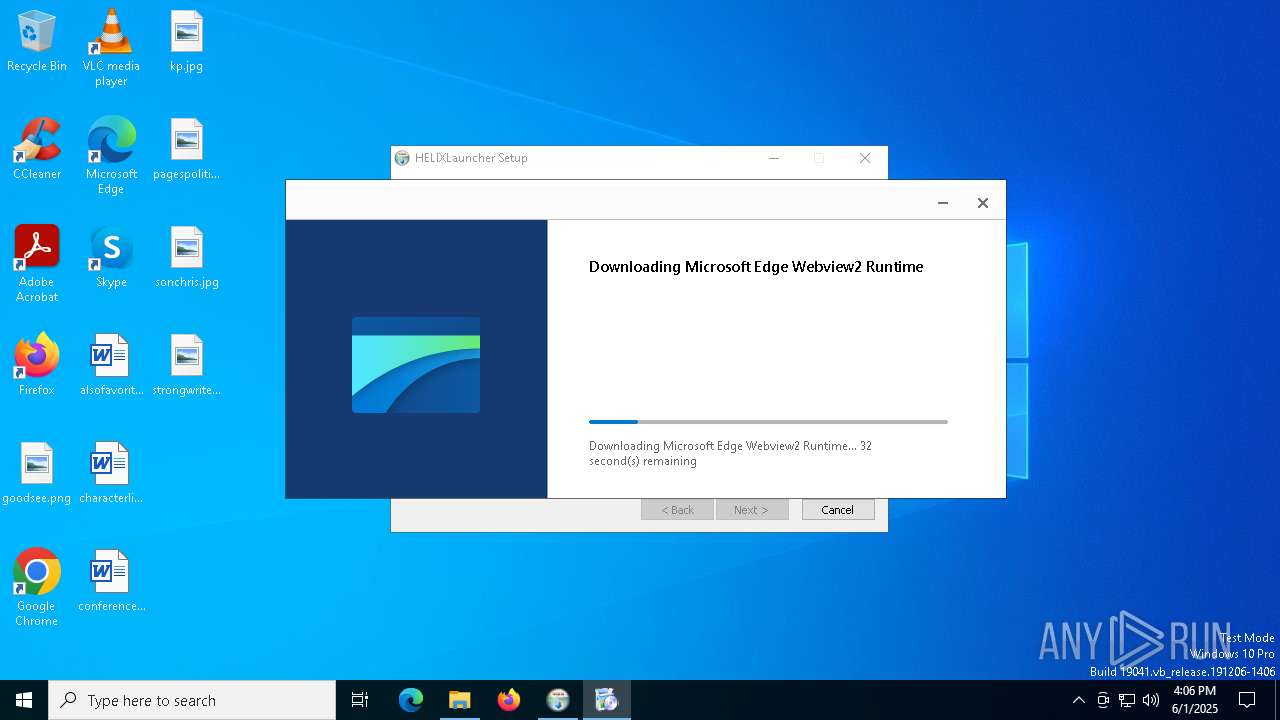
Task: Show hidden system tray icons
Action: tap(1078, 700)
